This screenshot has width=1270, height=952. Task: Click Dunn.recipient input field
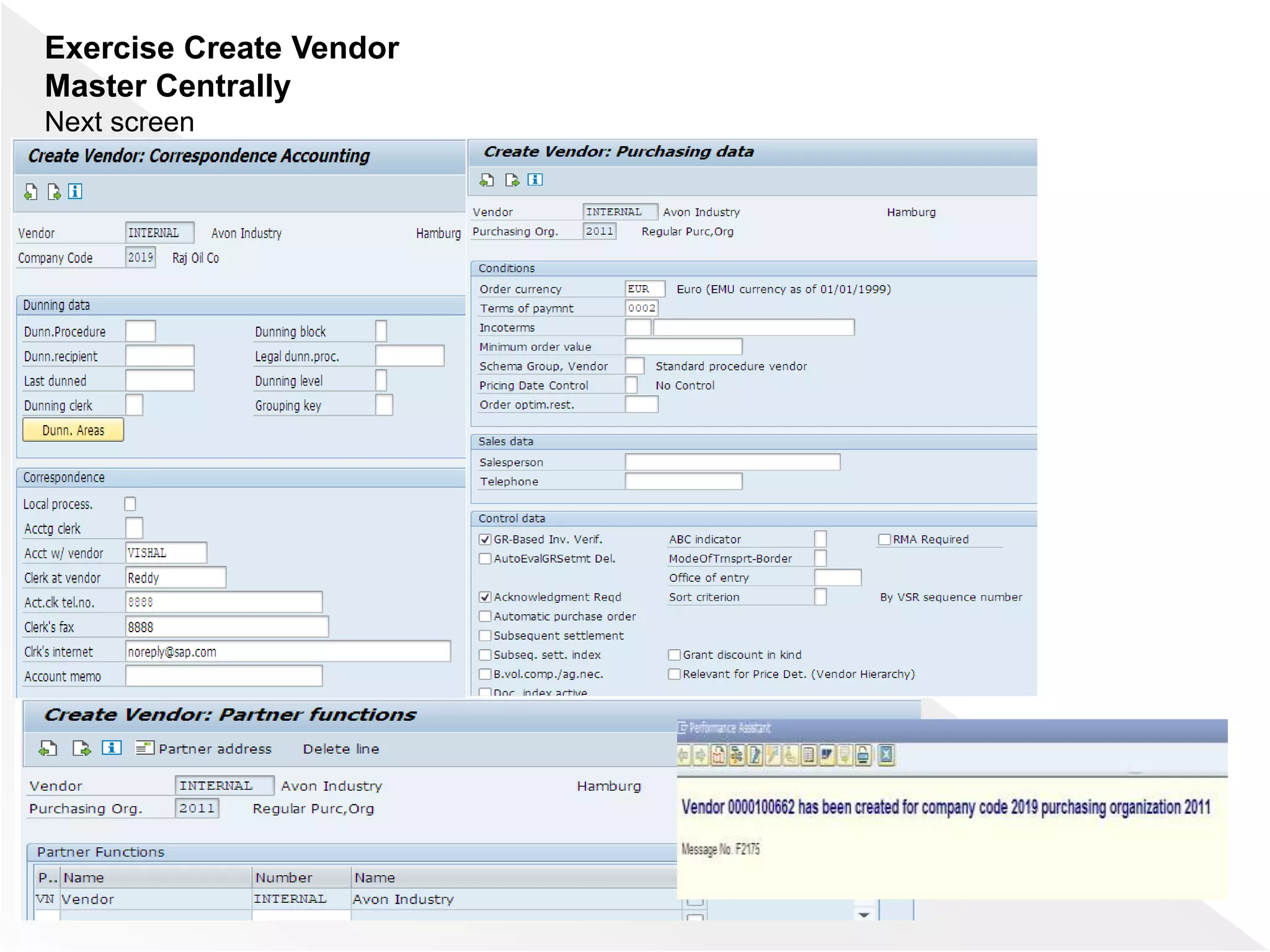click(160, 356)
